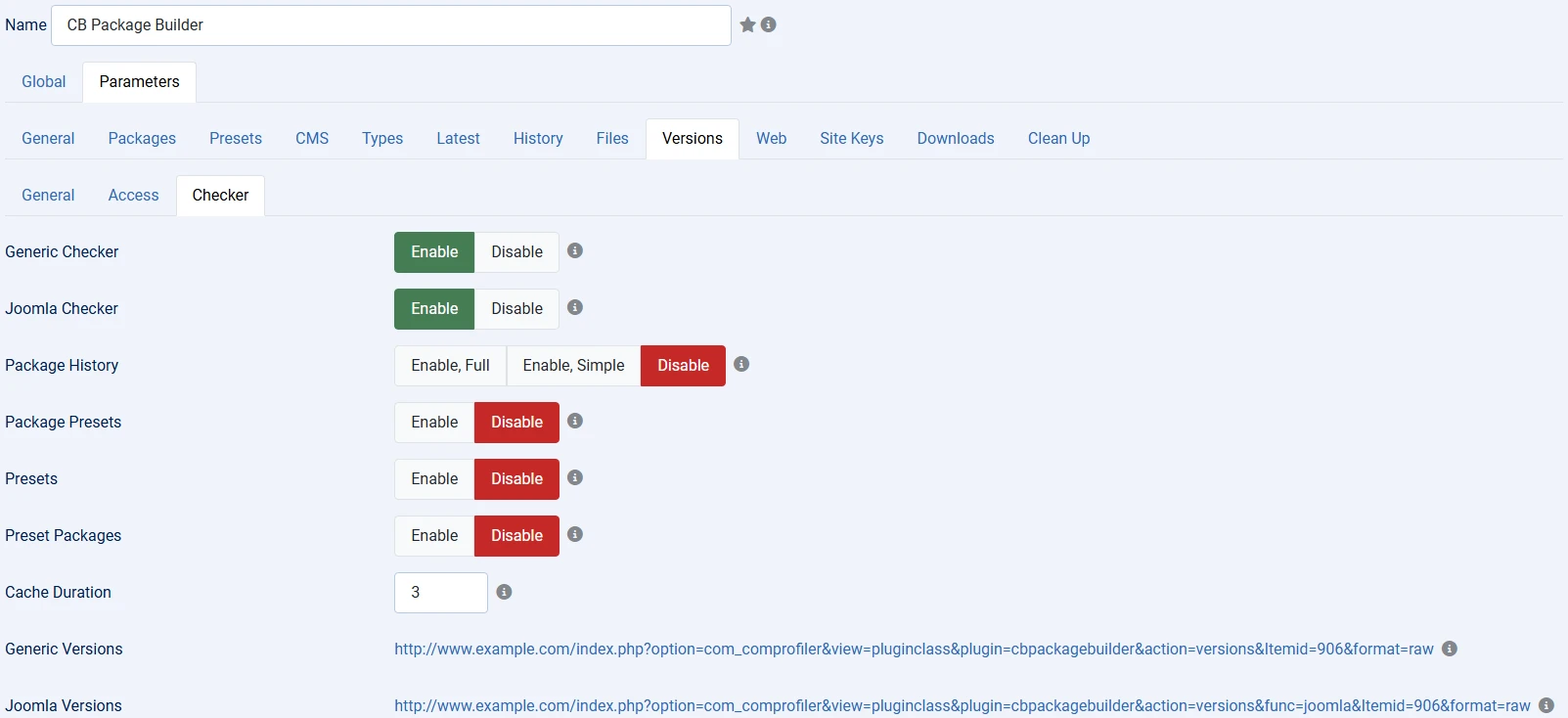Focus the Name input field
1568x718 pixels.
pos(391,25)
